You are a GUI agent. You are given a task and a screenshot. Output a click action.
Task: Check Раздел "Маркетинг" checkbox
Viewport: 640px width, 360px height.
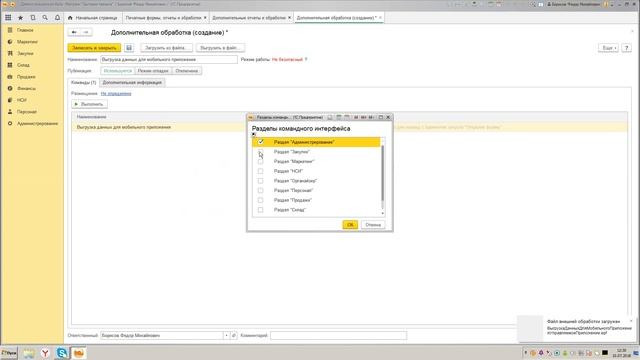(260, 162)
